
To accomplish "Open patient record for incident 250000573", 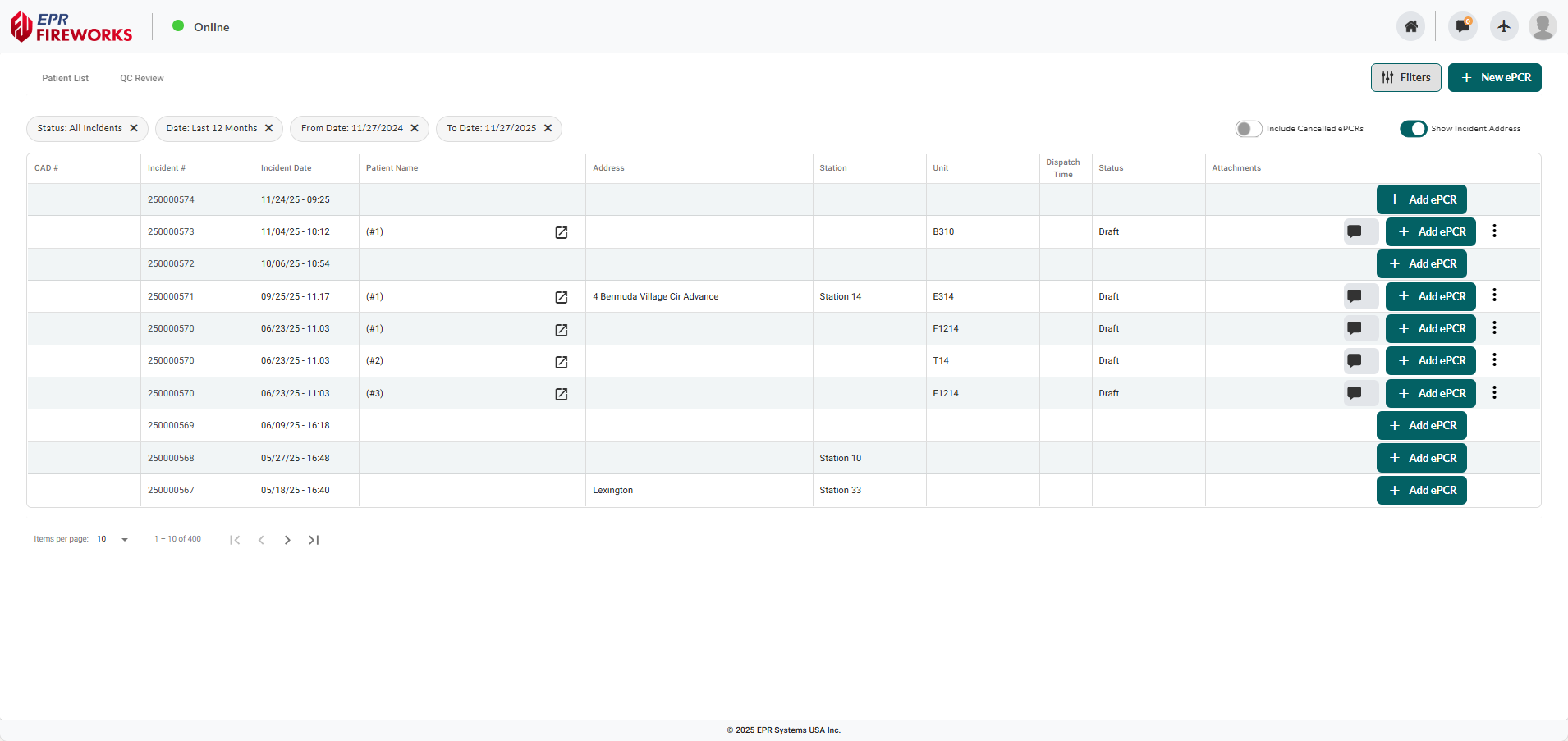I will pos(562,232).
